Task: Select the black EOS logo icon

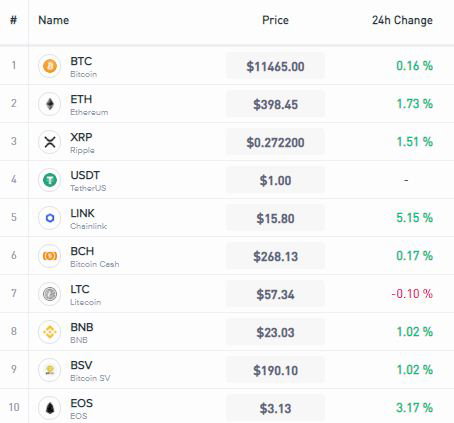Action: point(50,408)
